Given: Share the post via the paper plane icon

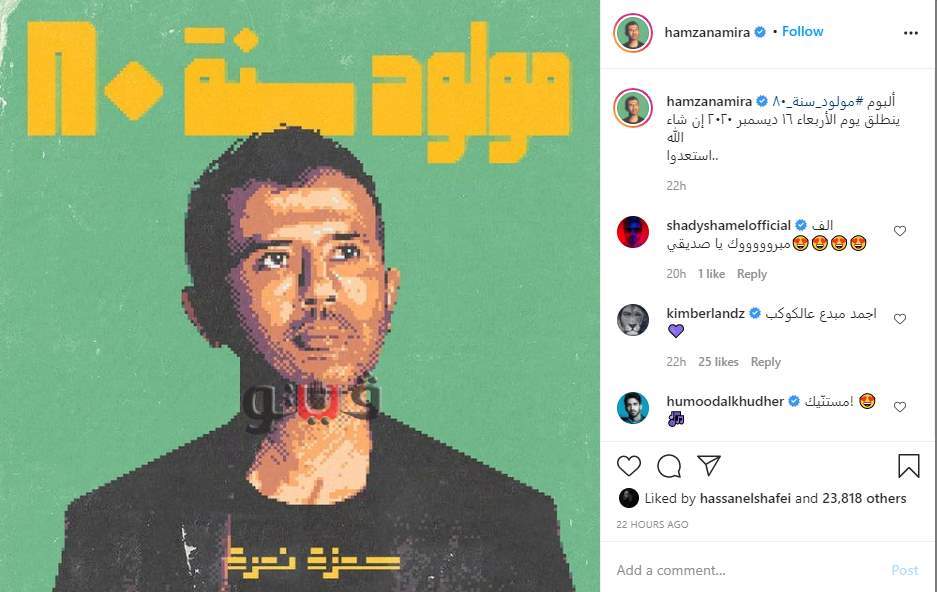Looking at the screenshot, I should pos(709,465).
